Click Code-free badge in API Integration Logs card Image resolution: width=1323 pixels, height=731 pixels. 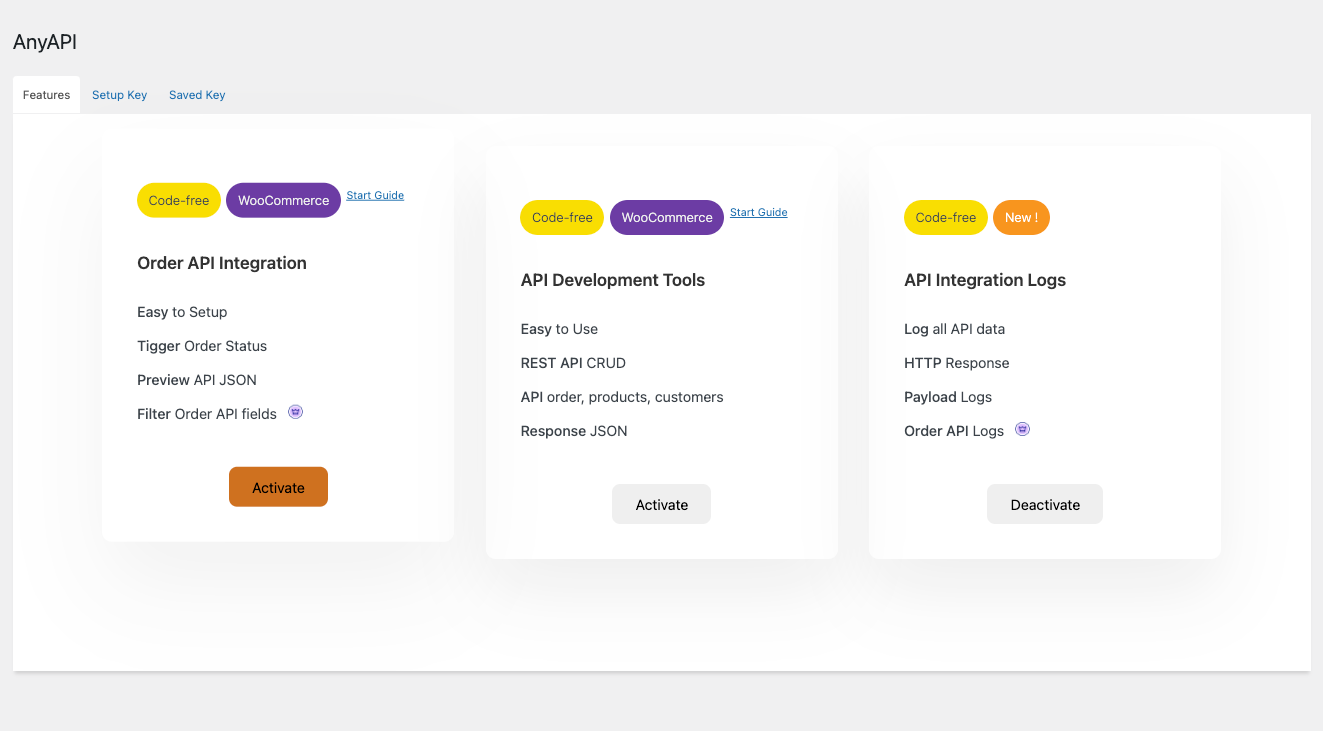coord(945,217)
